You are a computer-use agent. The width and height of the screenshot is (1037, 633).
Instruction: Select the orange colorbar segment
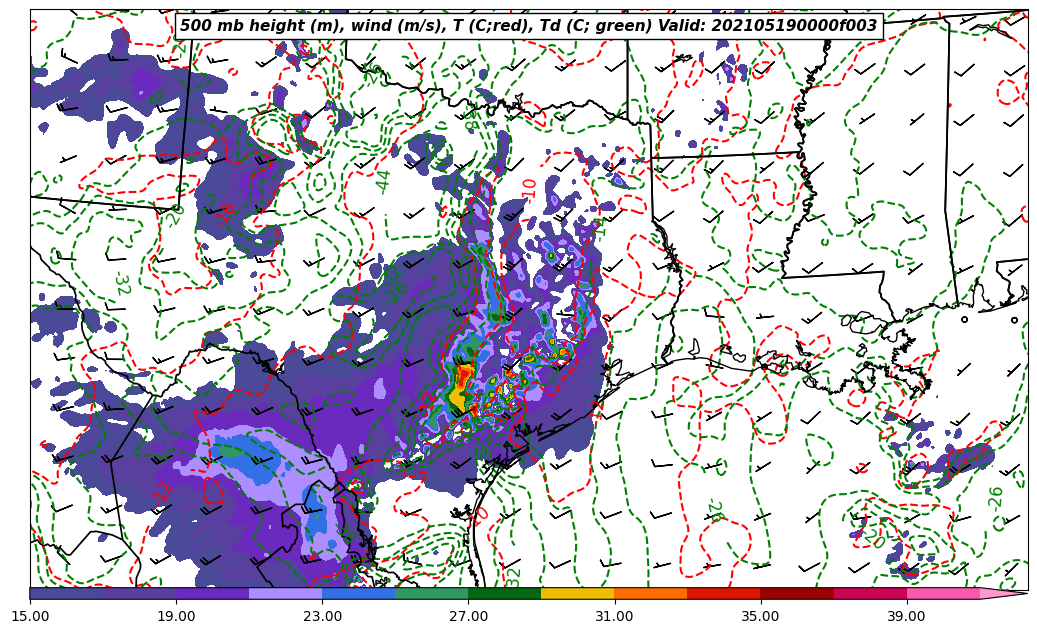[x=650, y=593]
